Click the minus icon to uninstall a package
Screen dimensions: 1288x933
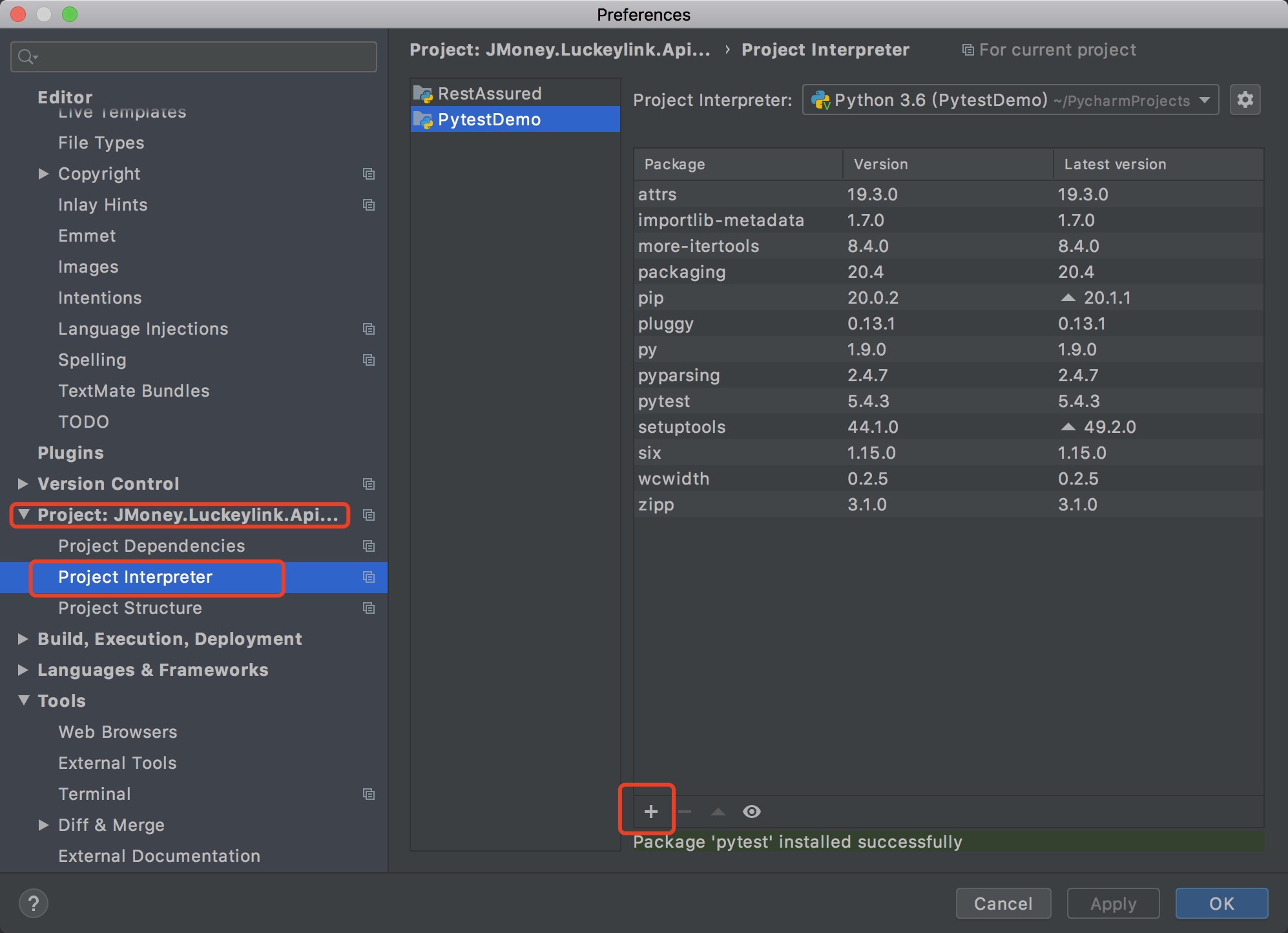click(684, 812)
